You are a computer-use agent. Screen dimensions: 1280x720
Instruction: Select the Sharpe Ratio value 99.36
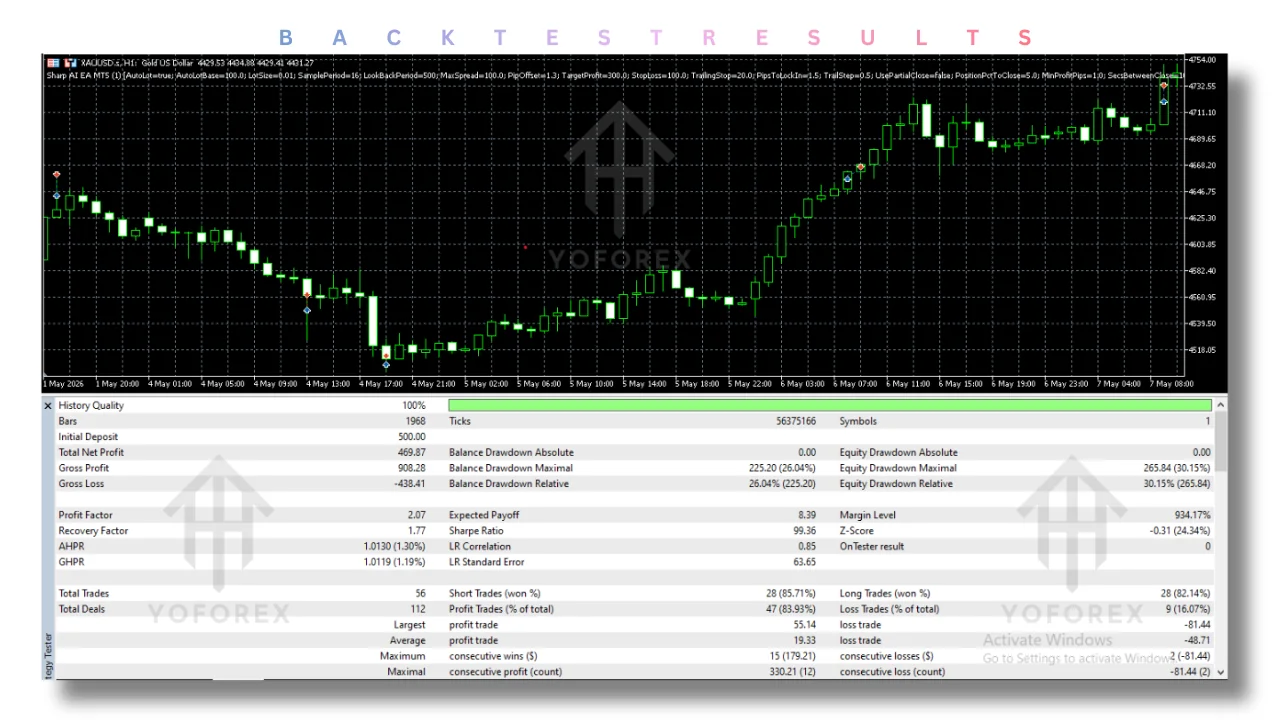804,531
